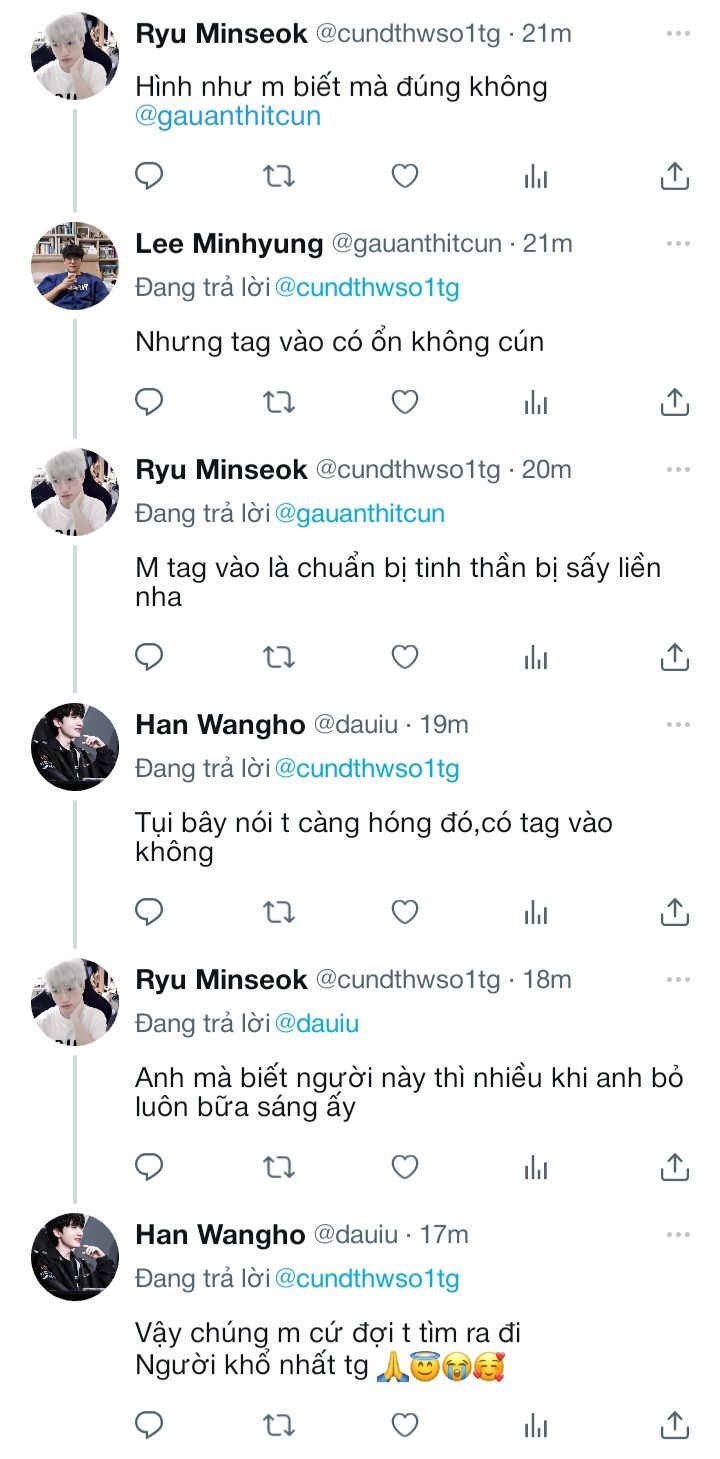Open more options on Ryu Minseok's first tweet
Viewport: 720px width, 1459px height.
pyautogui.click(x=678, y=33)
